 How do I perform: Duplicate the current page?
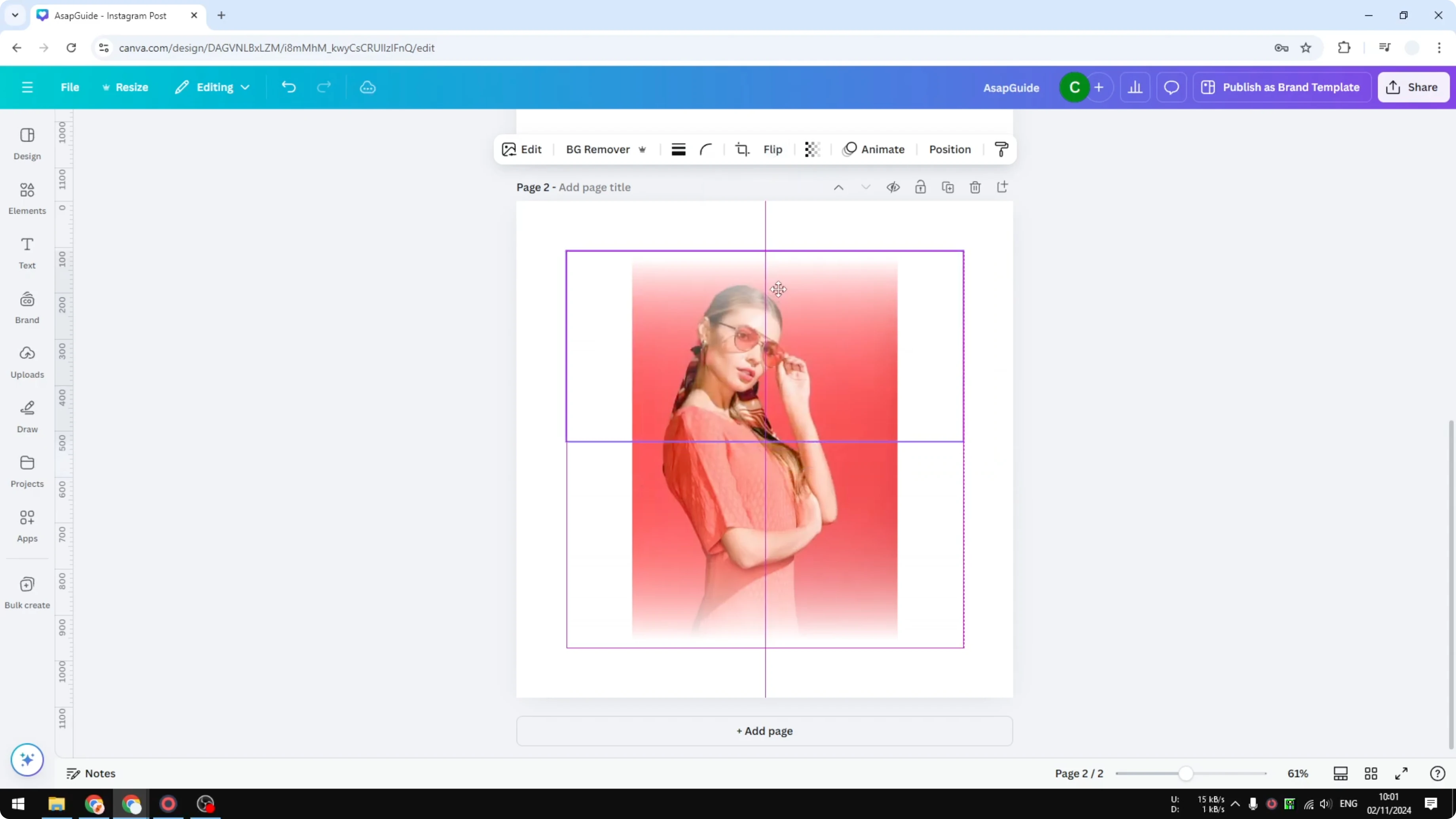[x=948, y=187]
